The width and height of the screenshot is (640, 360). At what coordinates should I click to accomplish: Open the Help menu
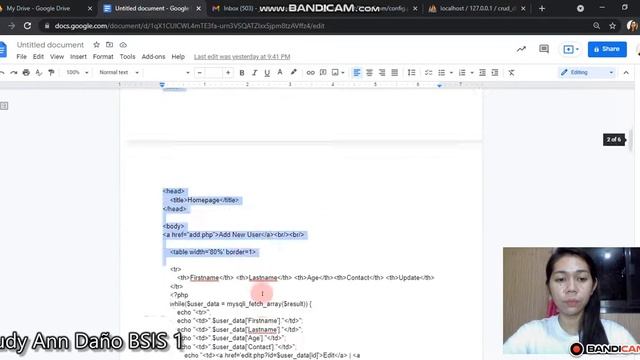[x=178, y=57]
